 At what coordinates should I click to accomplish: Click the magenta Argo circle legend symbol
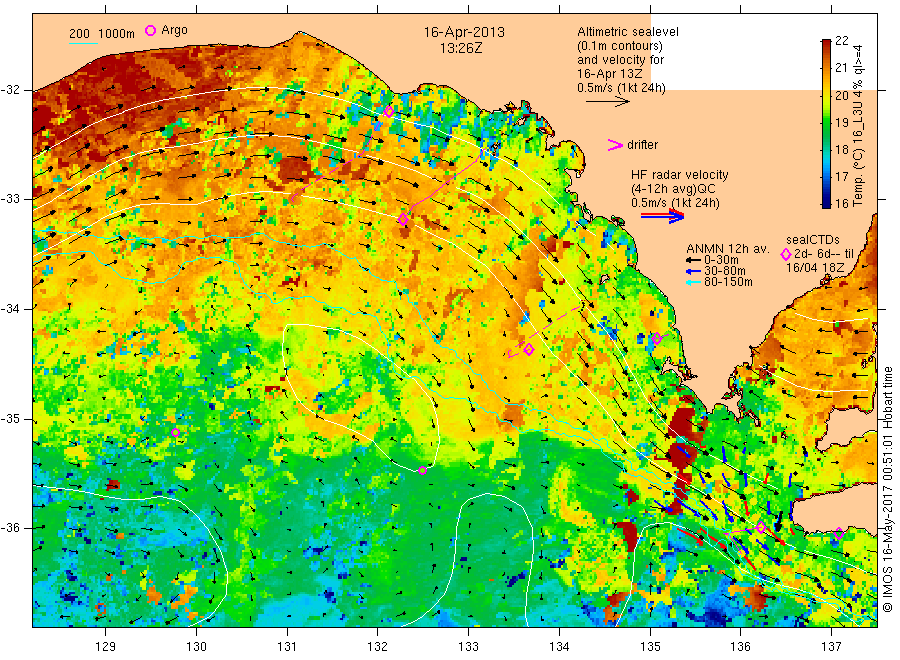150,30
